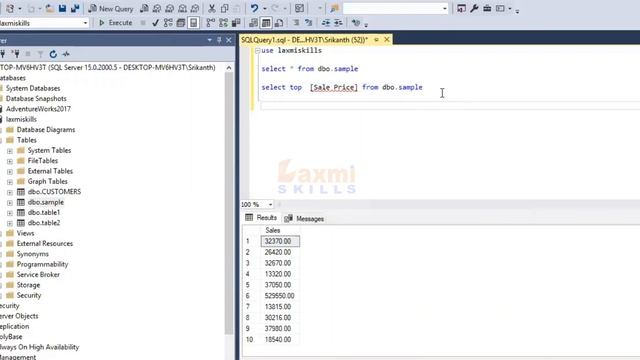Close the SQLQuery1.sql tab

pyautogui.click(x=387, y=40)
